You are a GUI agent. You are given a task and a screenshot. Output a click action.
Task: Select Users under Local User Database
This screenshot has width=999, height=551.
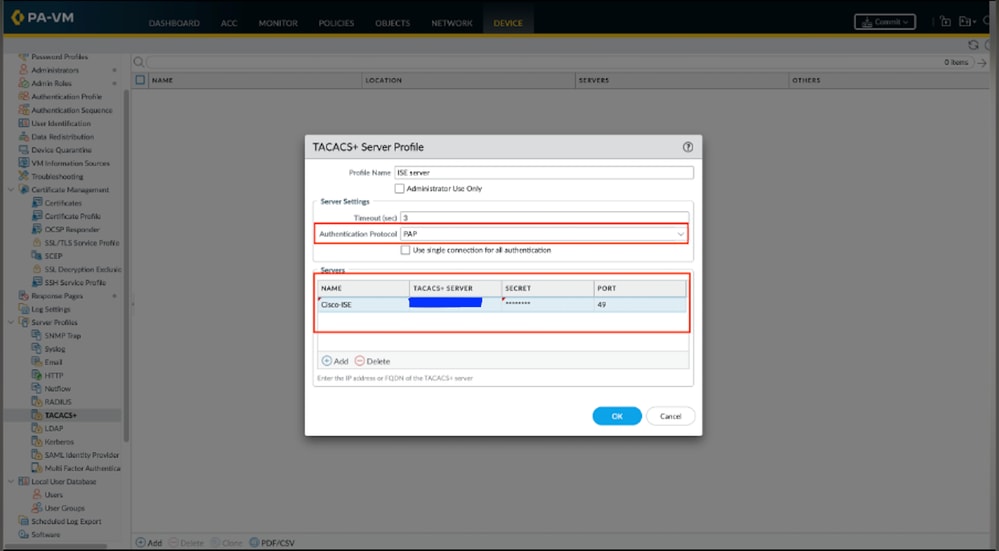point(54,495)
